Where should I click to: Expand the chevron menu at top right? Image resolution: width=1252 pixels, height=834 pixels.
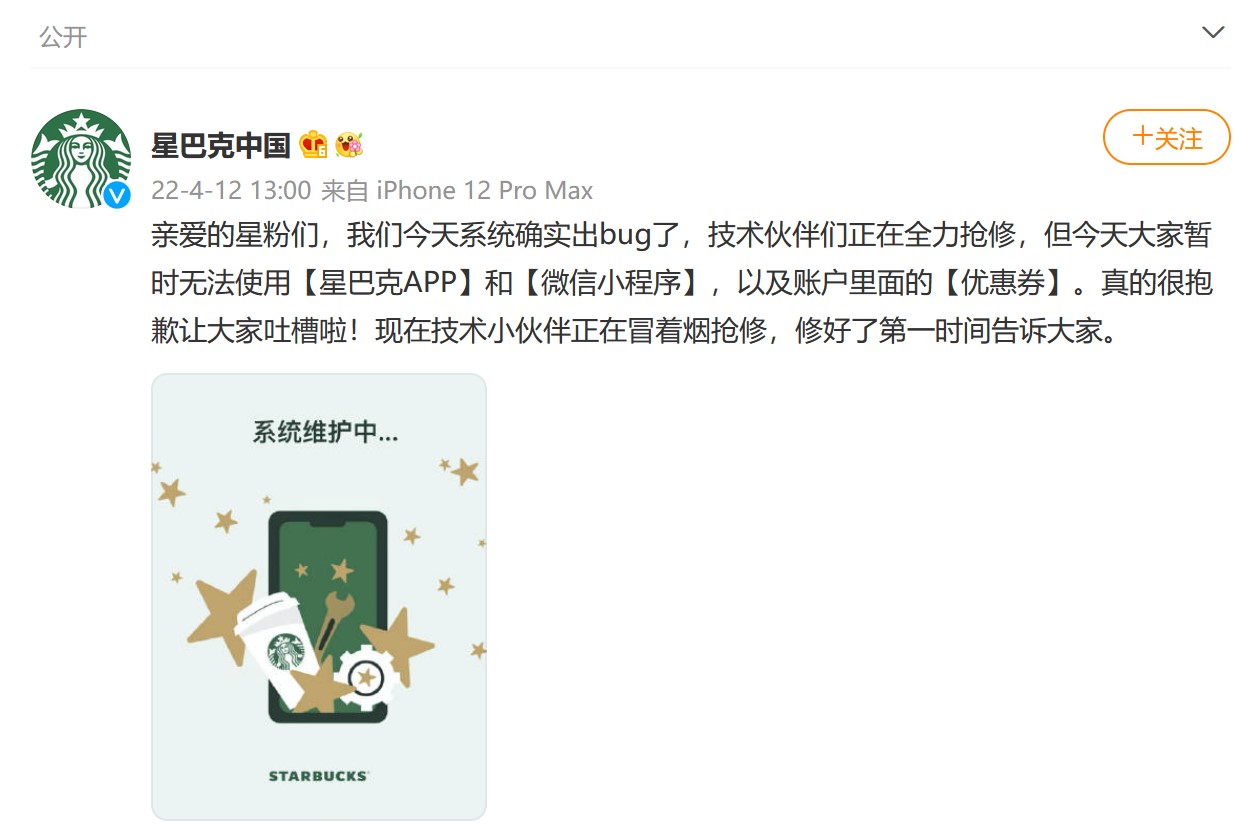click(1213, 33)
